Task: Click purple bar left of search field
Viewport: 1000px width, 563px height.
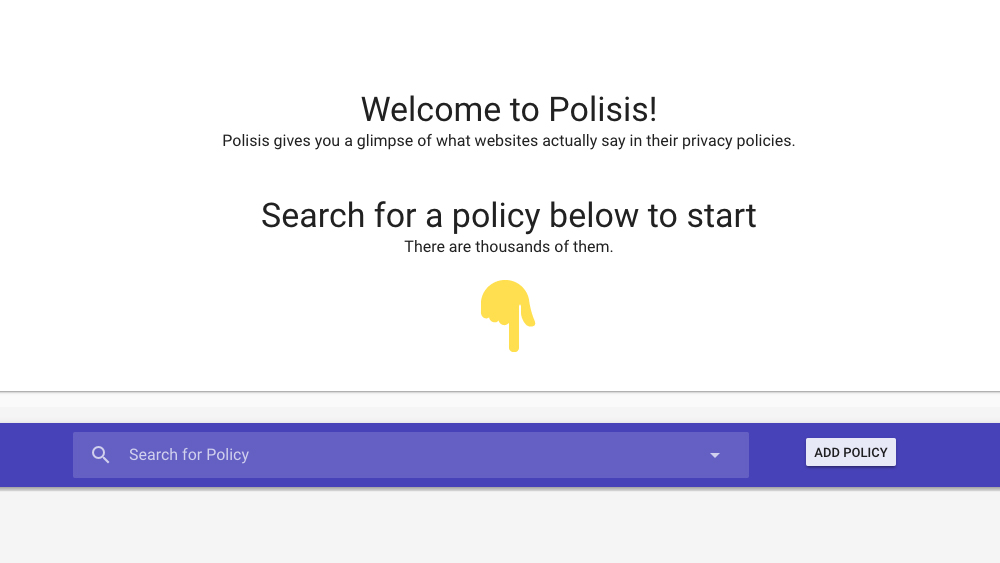Action: click(36, 455)
